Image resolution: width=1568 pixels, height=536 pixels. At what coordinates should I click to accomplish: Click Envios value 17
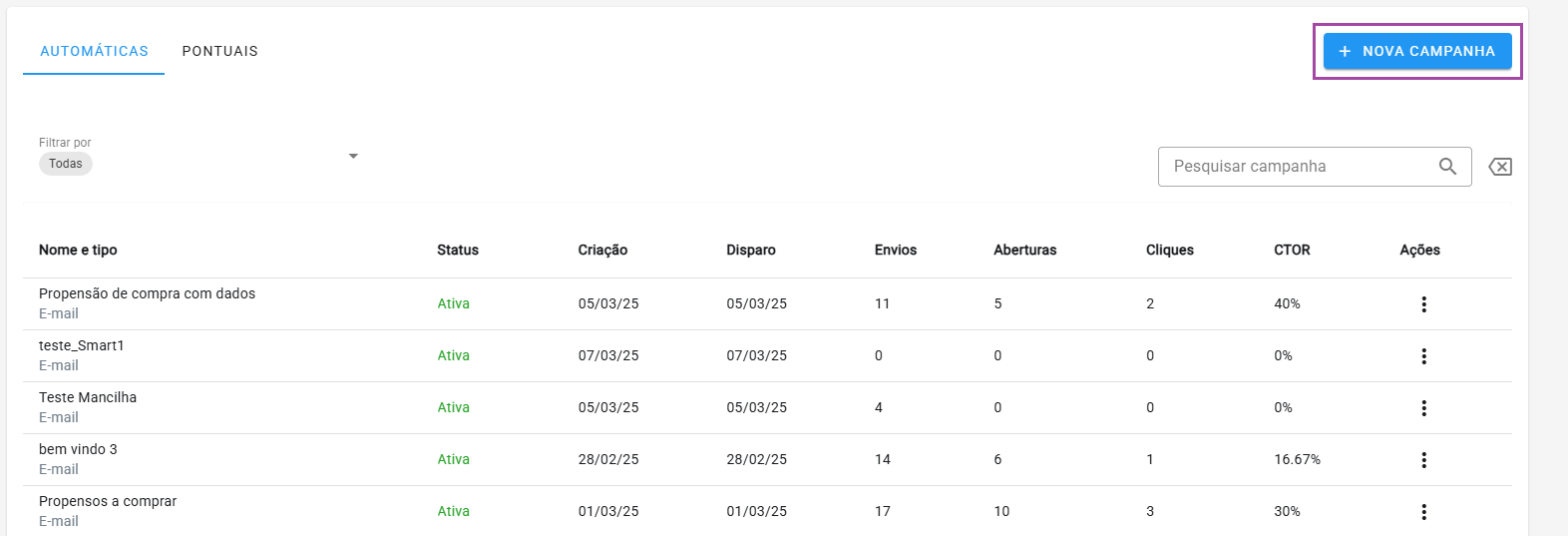(x=883, y=511)
